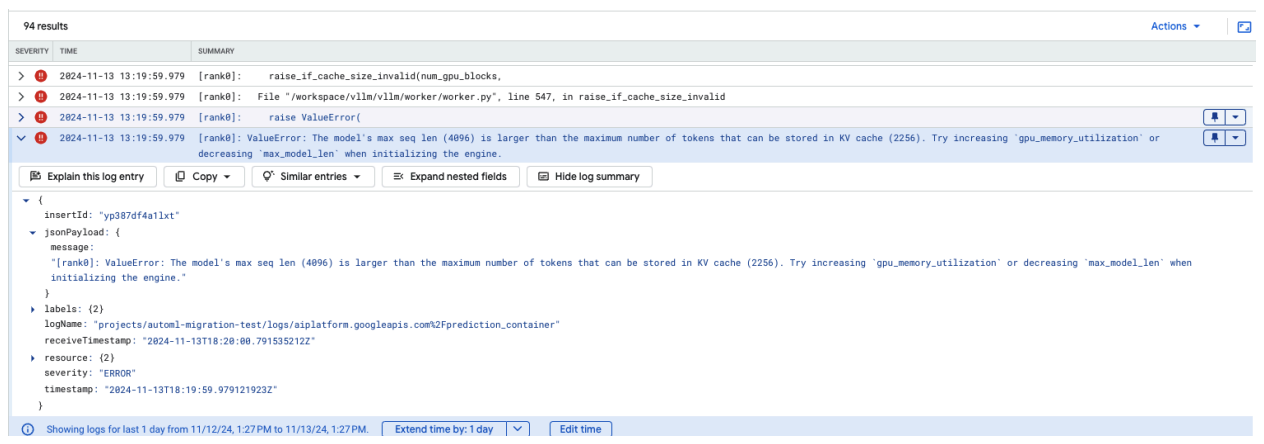Open the Similar entries dropdown
Screen dimensions: 1264x444
[312, 177]
